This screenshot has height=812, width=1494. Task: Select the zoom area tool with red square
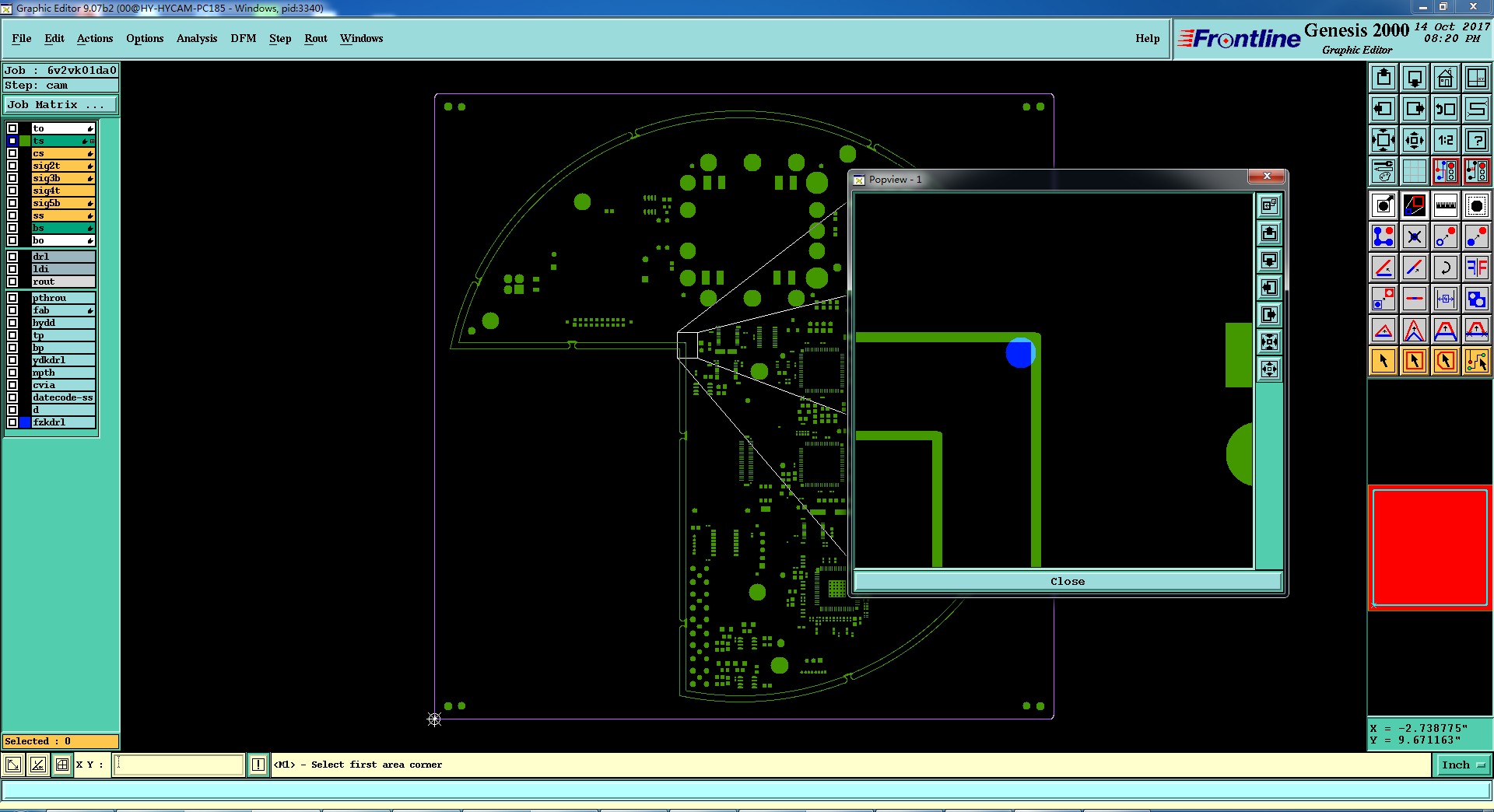(1415, 205)
